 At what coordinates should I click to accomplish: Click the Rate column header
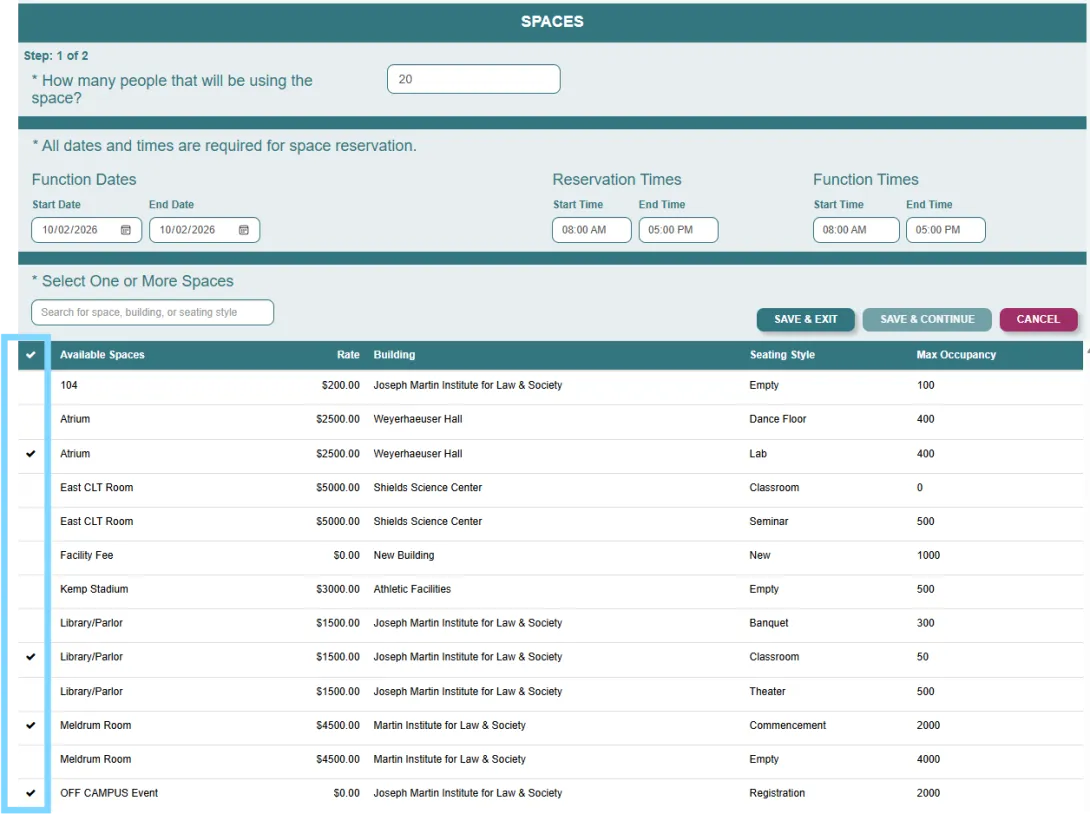pyautogui.click(x=348, y=355)
